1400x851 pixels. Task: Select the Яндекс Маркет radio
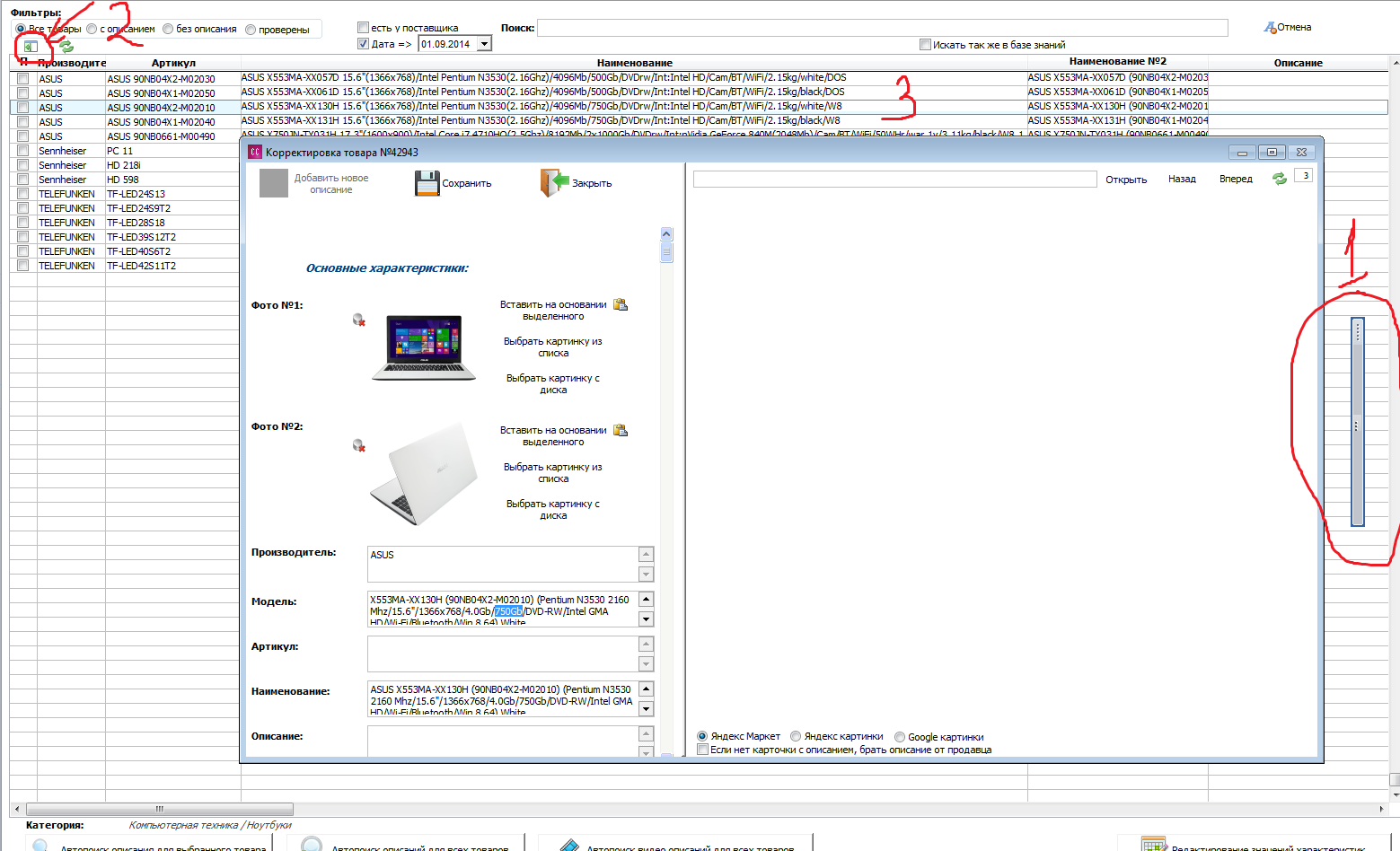pyautogui.click(x=702, y=736)
